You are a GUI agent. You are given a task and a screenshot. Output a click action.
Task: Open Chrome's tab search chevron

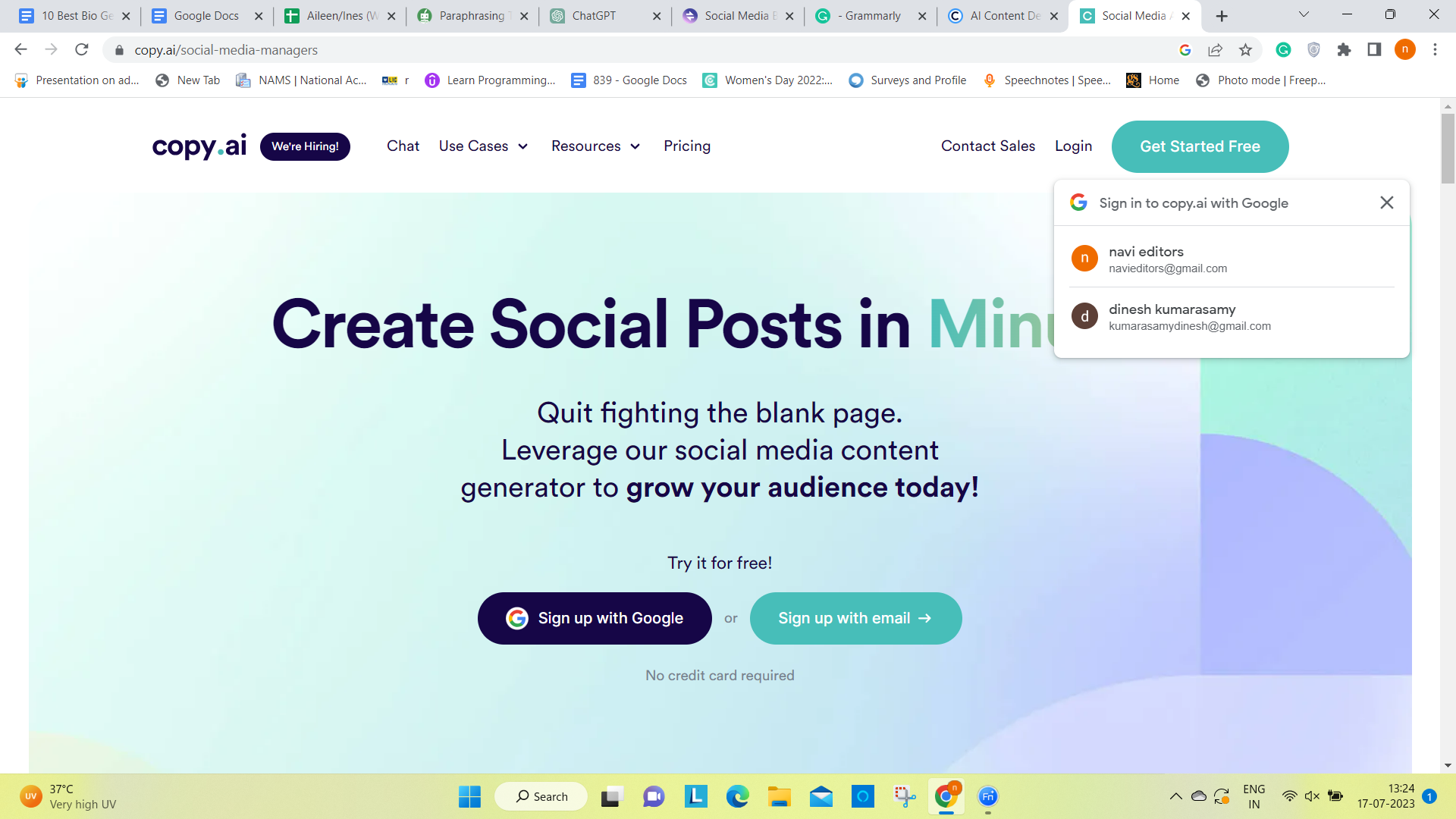(x=1302, y=14)
